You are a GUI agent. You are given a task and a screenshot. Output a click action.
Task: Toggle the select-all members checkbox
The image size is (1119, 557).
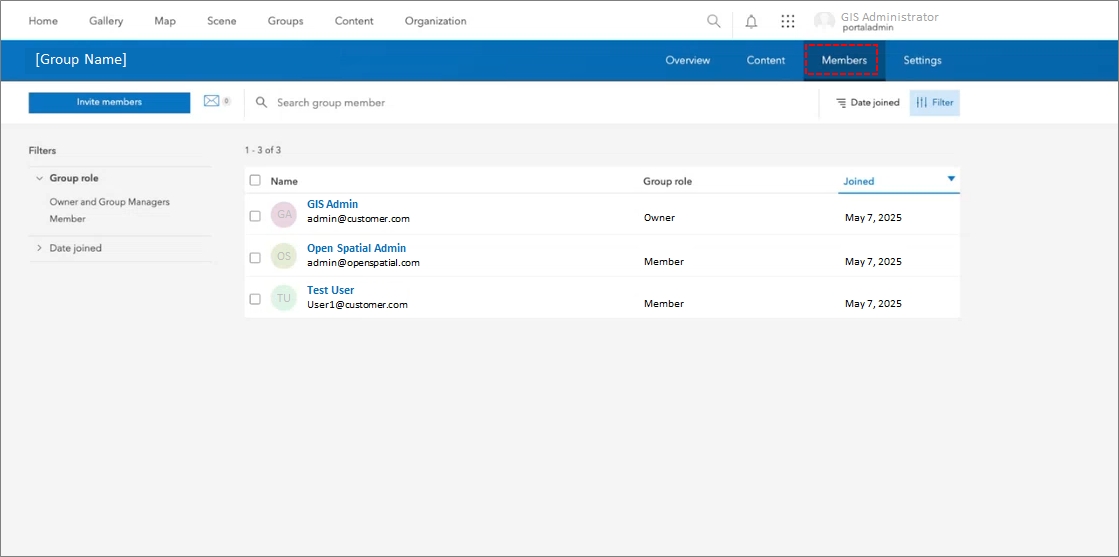pos(255,181)
